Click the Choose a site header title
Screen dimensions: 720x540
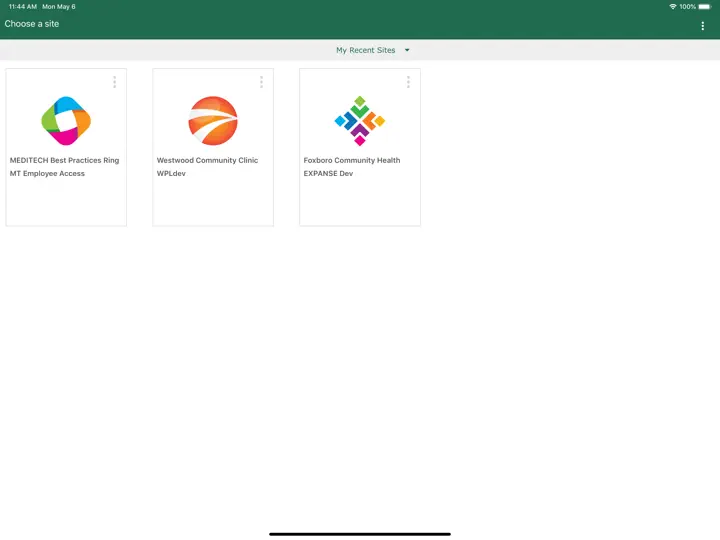[32, 24]
